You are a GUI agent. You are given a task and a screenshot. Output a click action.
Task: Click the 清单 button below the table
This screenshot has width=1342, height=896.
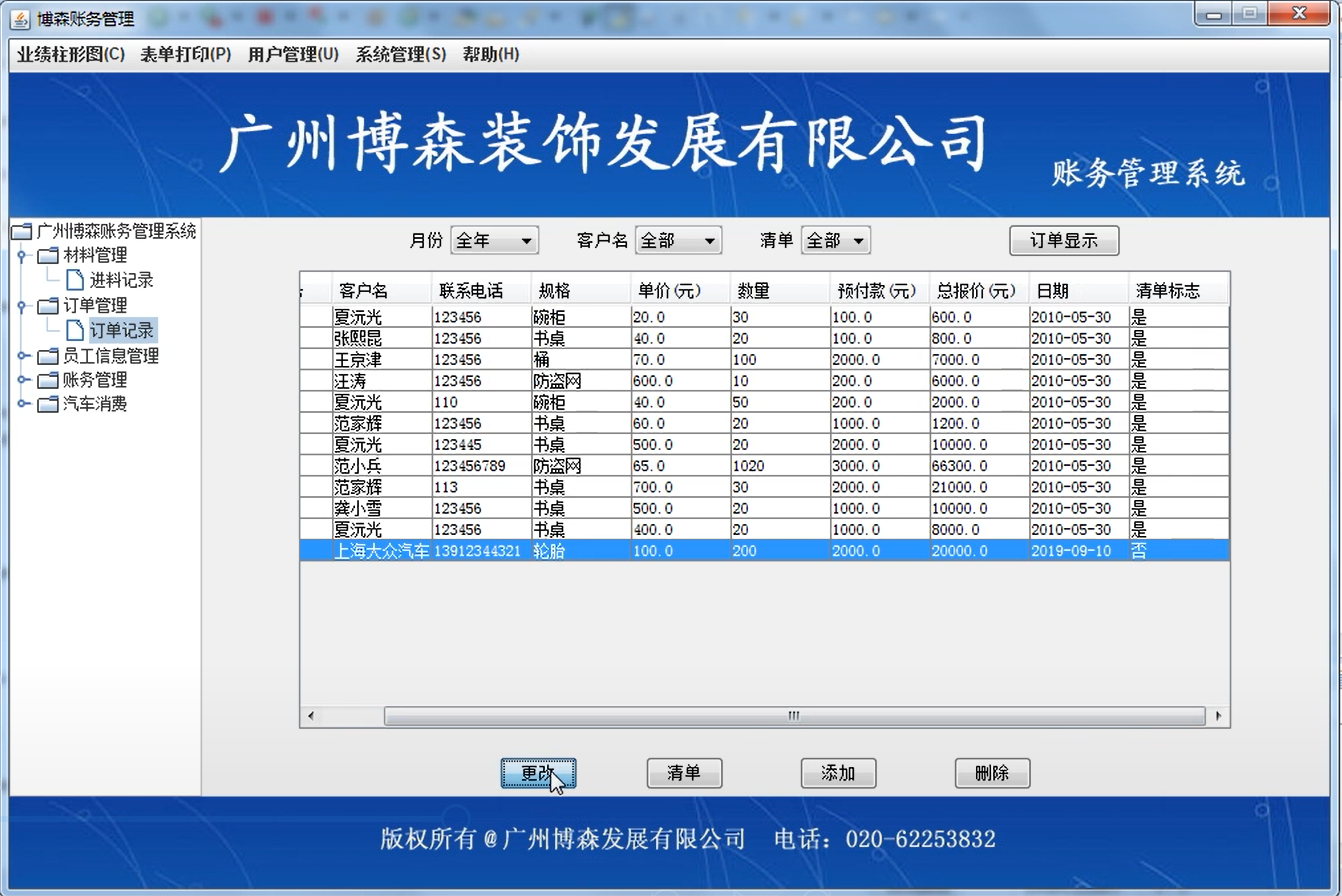point(684,773)
